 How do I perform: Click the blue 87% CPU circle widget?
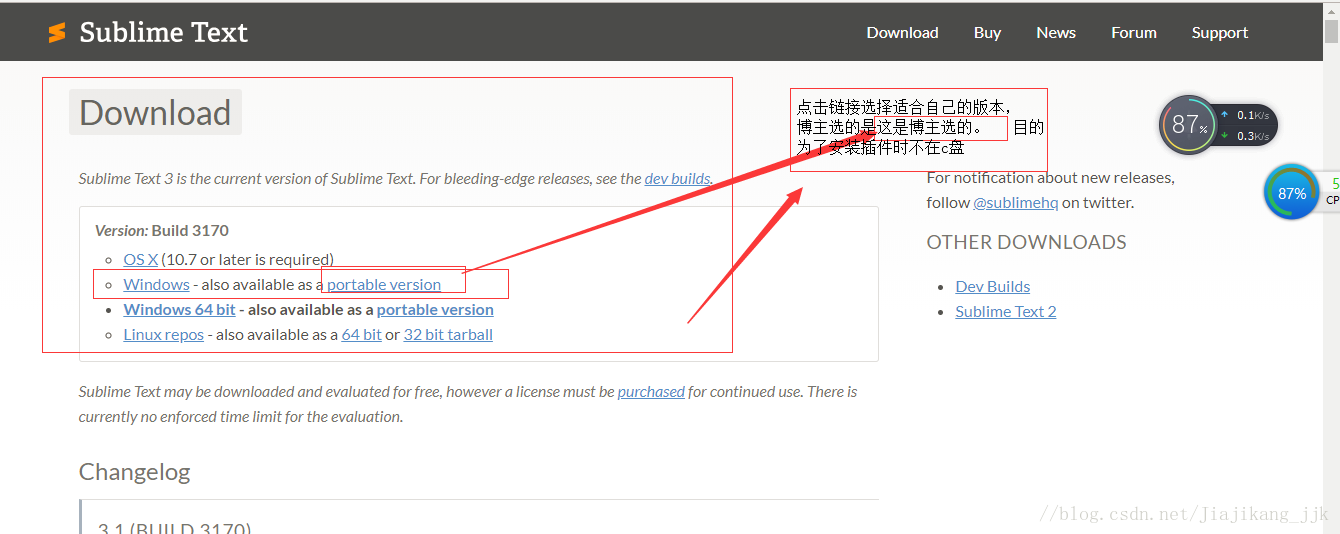coord(1291,193)
